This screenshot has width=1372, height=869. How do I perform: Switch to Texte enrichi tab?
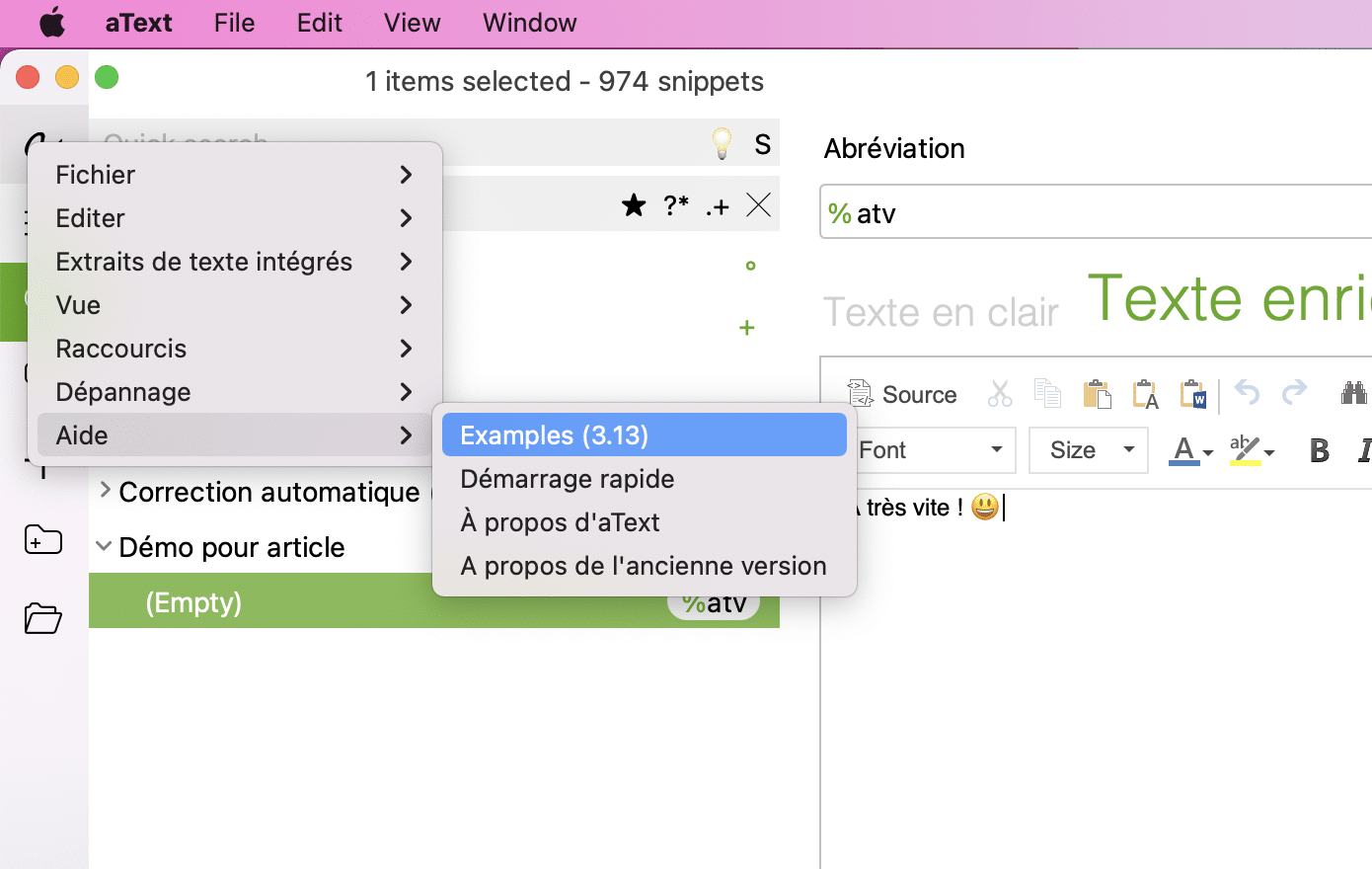[1229, 298]
